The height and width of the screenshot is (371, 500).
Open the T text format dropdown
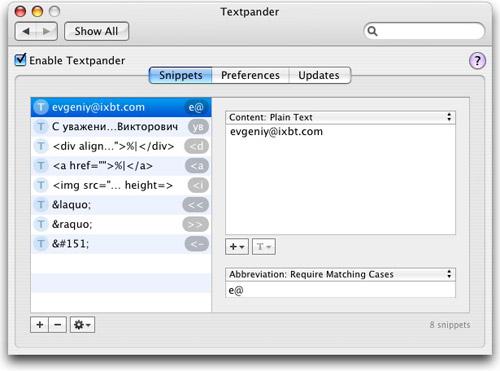264,247
